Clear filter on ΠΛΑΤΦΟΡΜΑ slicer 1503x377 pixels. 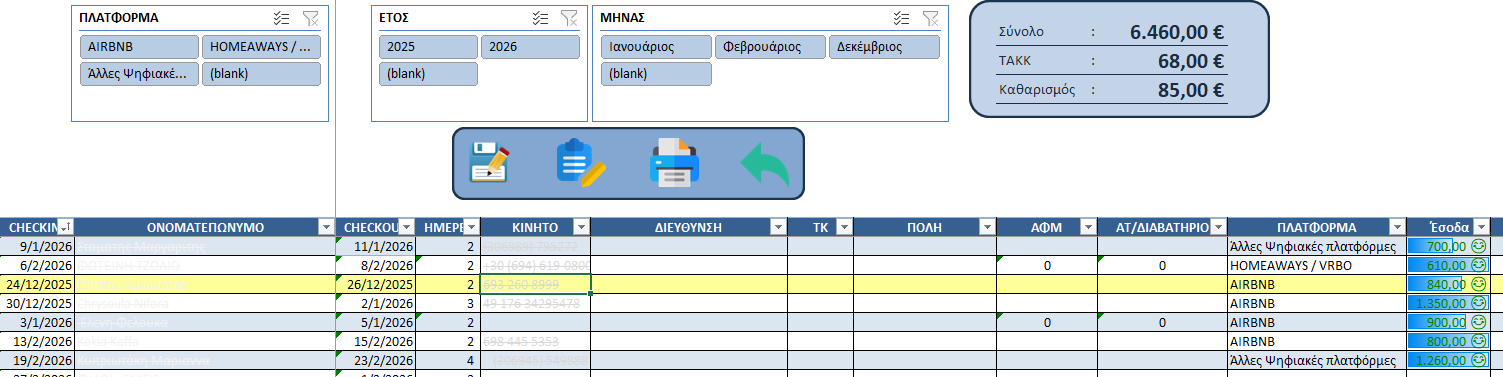click(x=310, y=18)
